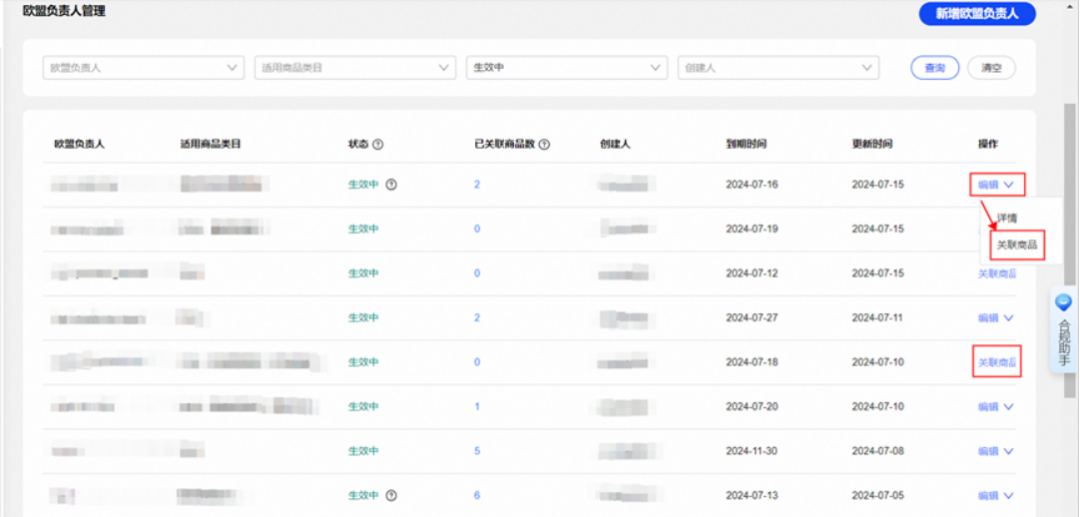Image resolution: width=1080 pixels, height=517 pixels.
Task: Open the status filter showing 生效中
Action: 567,67
